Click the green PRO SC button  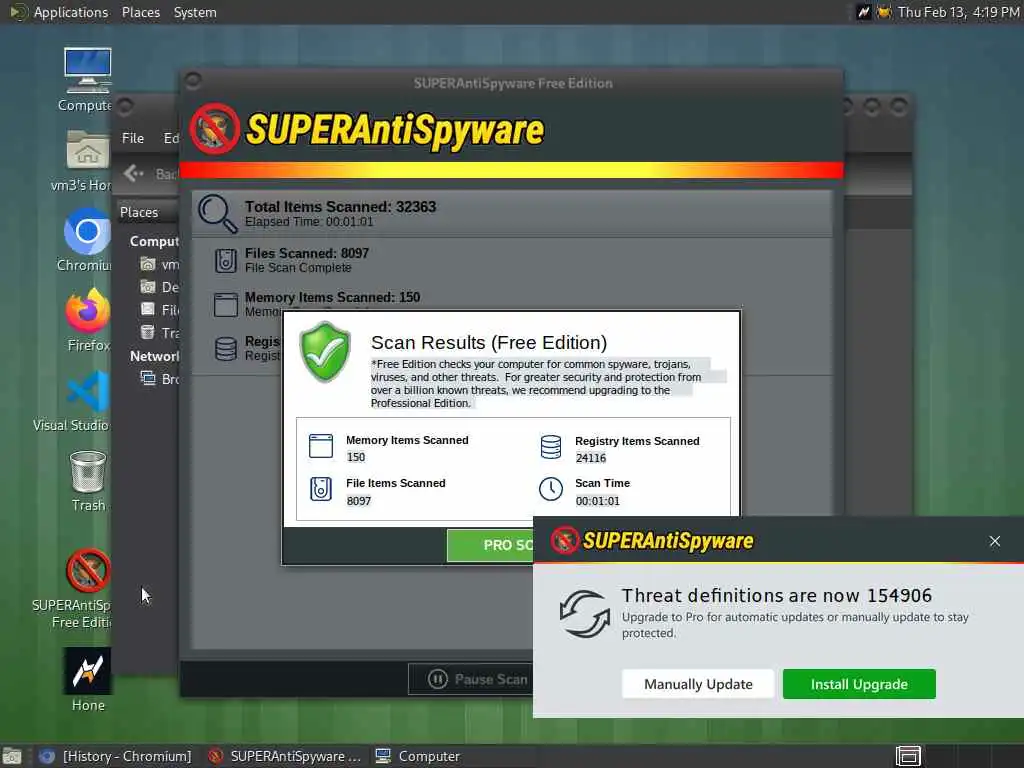pos(490,545)
